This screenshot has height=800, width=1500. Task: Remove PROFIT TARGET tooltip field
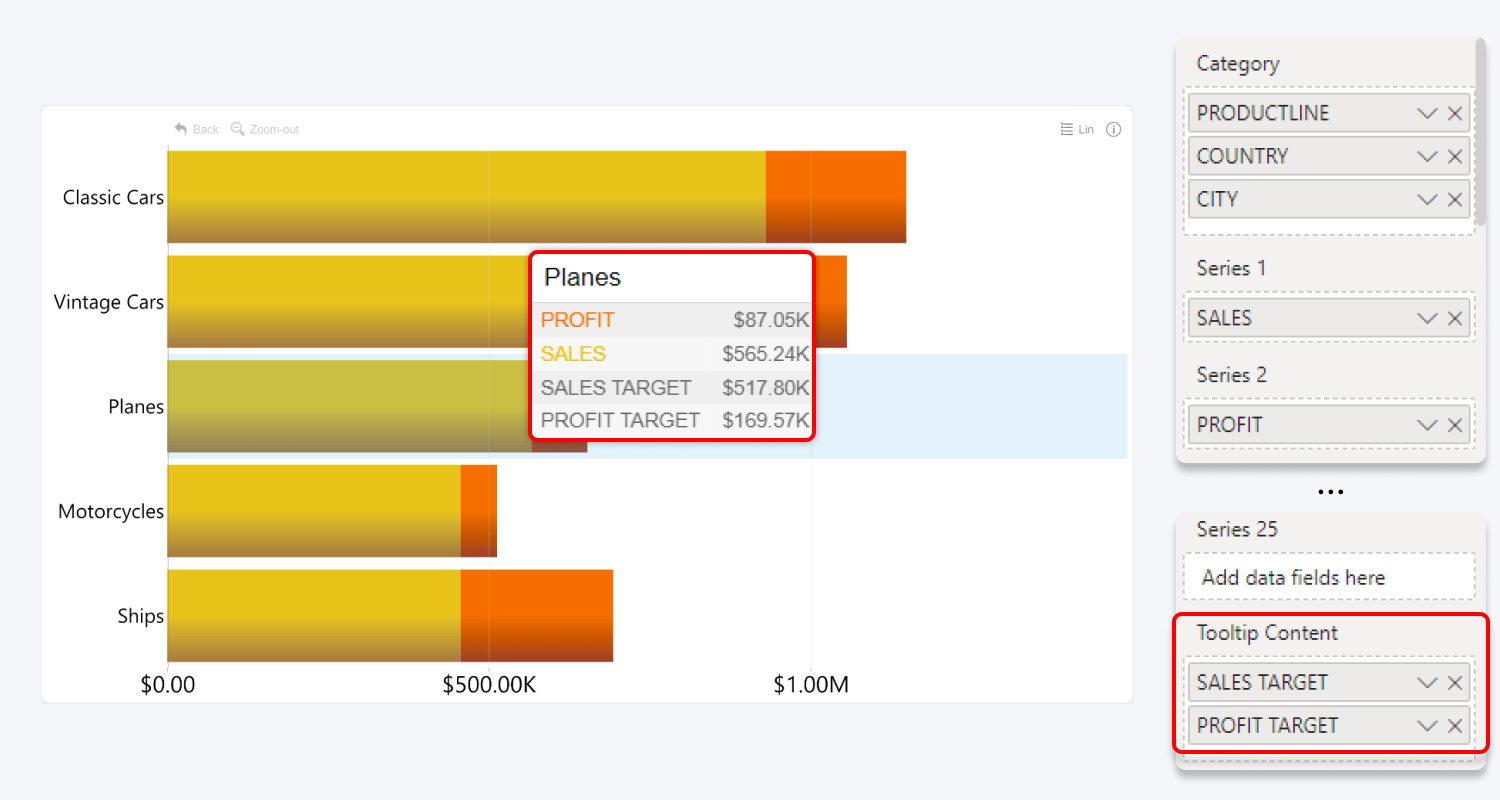(1455, 726)
